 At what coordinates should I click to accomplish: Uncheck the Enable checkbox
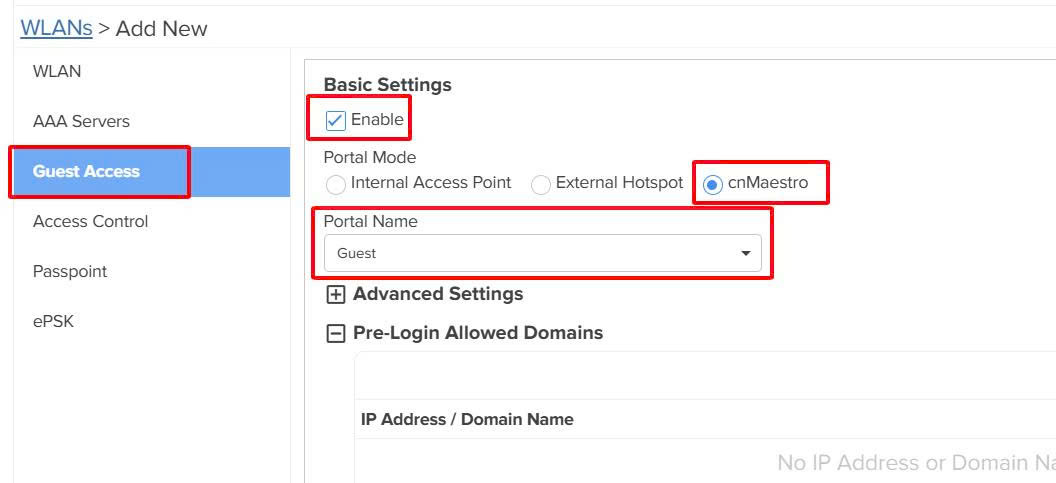coord(336,121)
